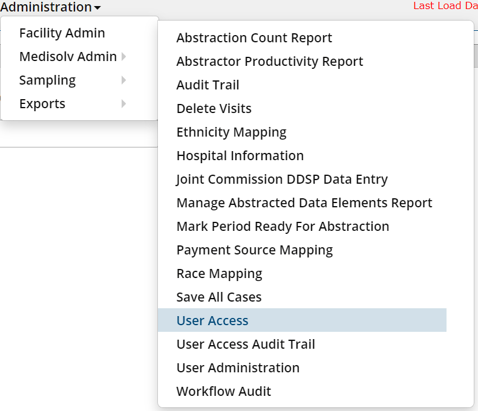Select Delete Visits option
Image resolution: width=478 pixels, height=411 pixels.
pyautogui.click(x=214, y=108)
